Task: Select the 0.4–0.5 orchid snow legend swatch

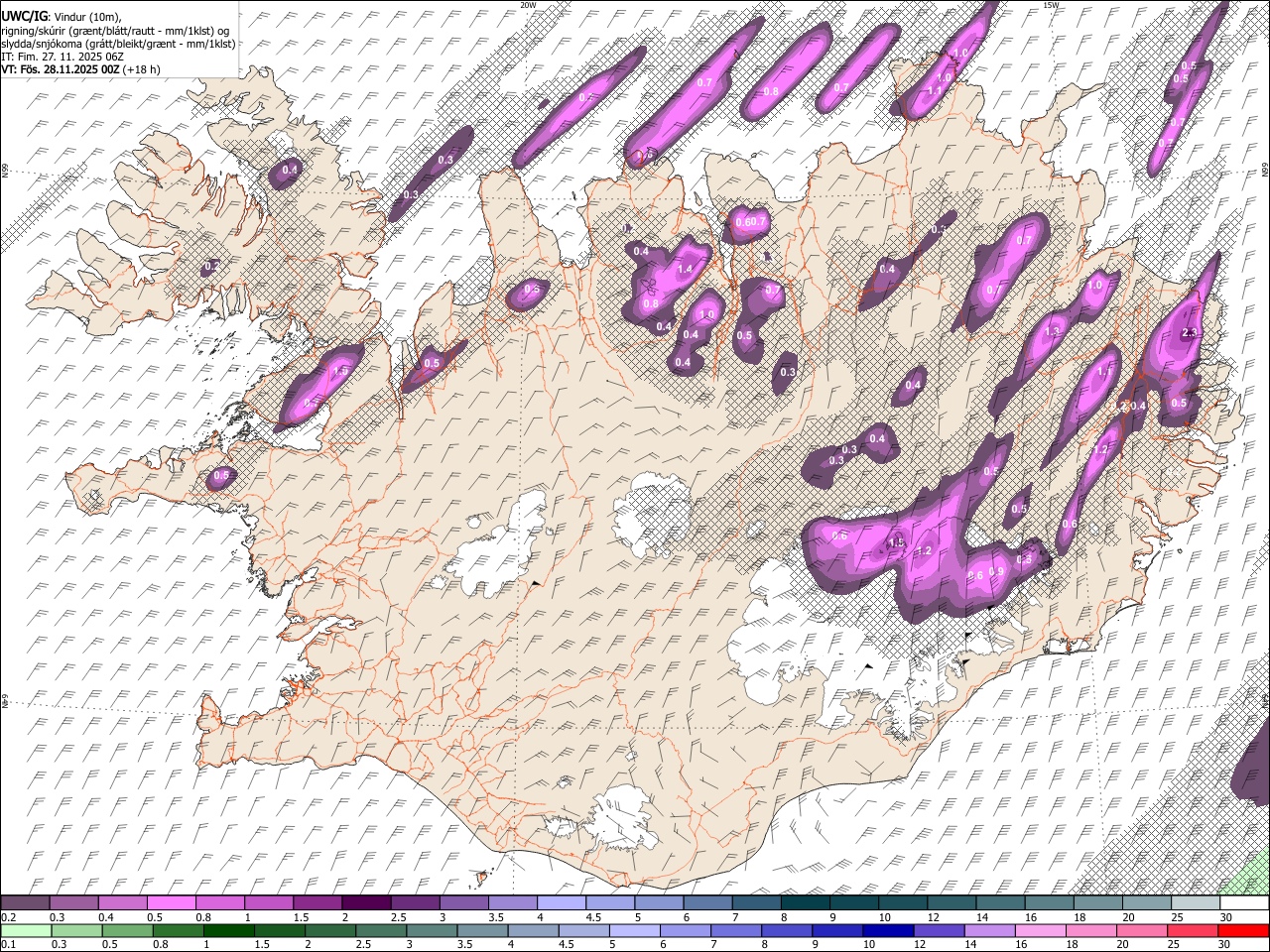Action: pyautogui.click(x=122, y=902)
